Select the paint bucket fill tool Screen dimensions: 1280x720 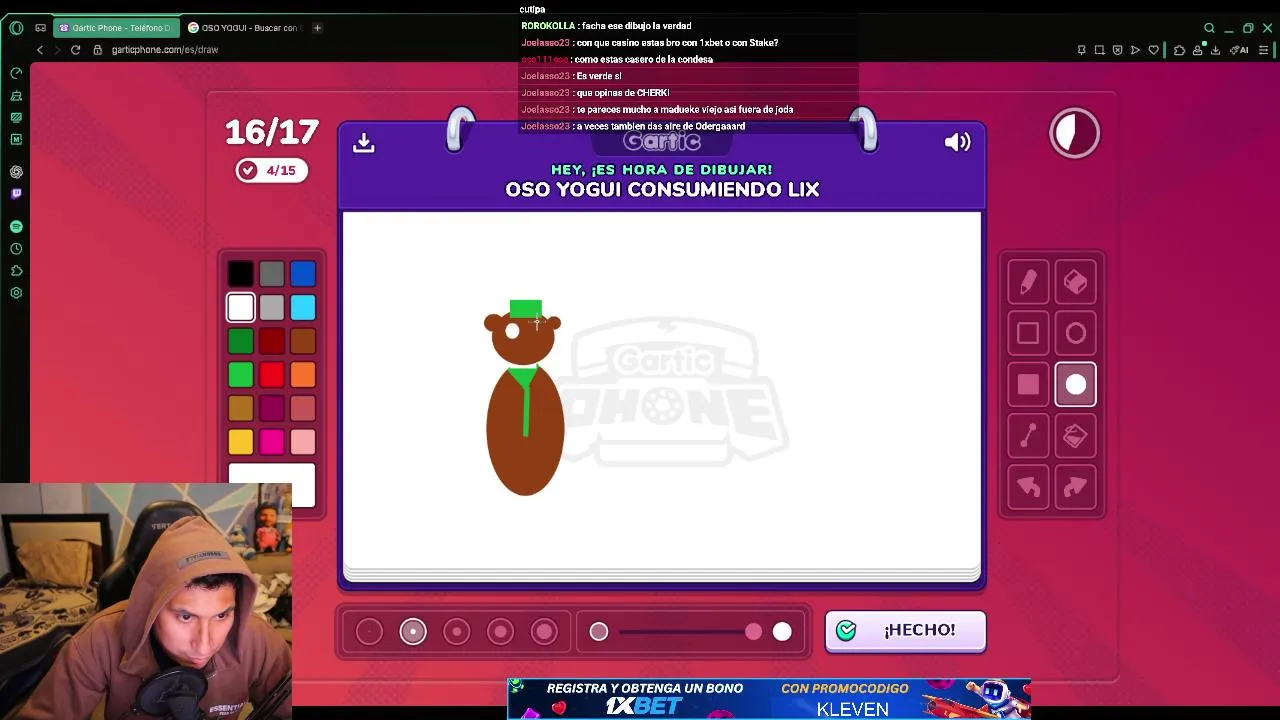coord(1076,436)
